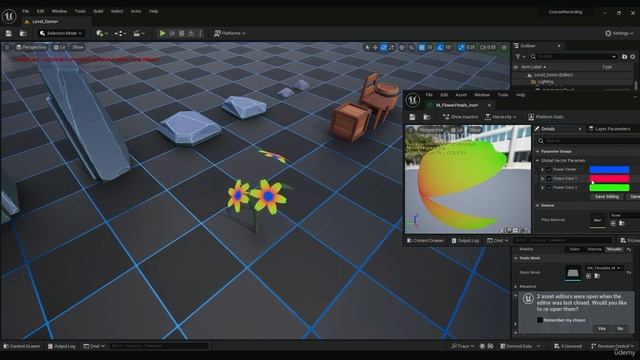Open the Perspective view mode dropdown in main viewport
This screenshot has width=640, height=360.
point(30,47)
